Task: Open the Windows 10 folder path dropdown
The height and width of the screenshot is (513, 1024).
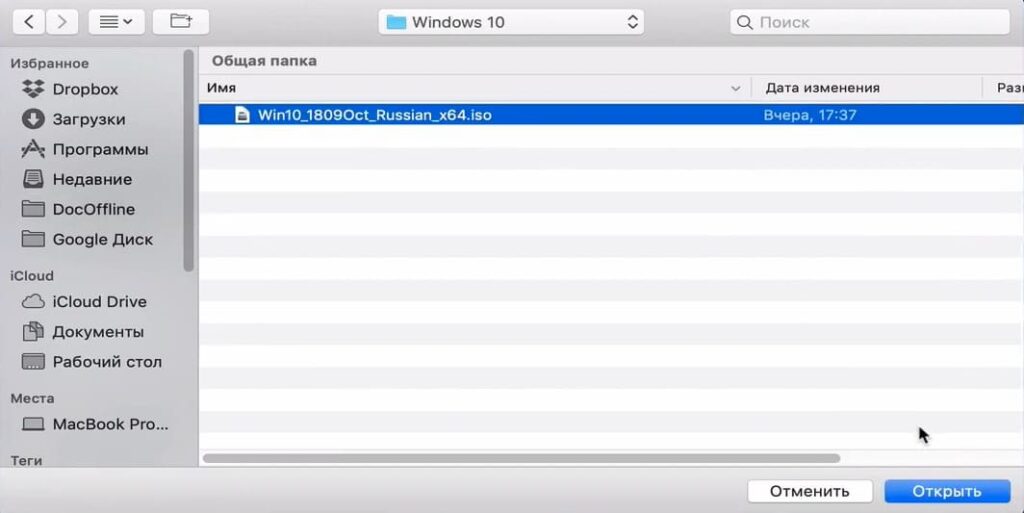Action: (511, 22)
